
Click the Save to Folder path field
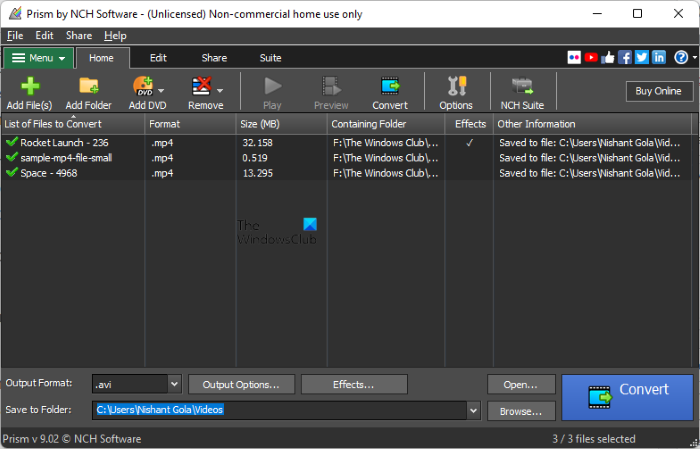click(279, 410)
